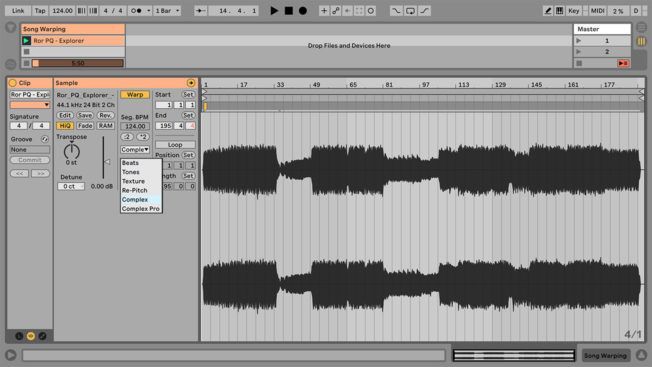Select Re-Pitch warp mode
Image resolution: width=652 pixels, height=367 pixels.
(141, 190)
